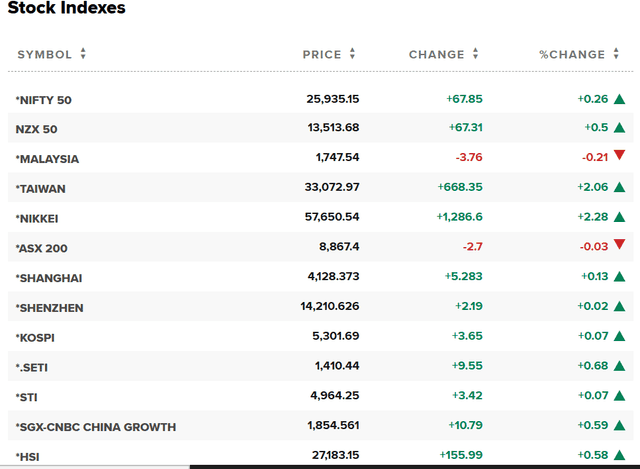Select the percent change +2.28
640x469 pixels.
click(x=593, y=217)
